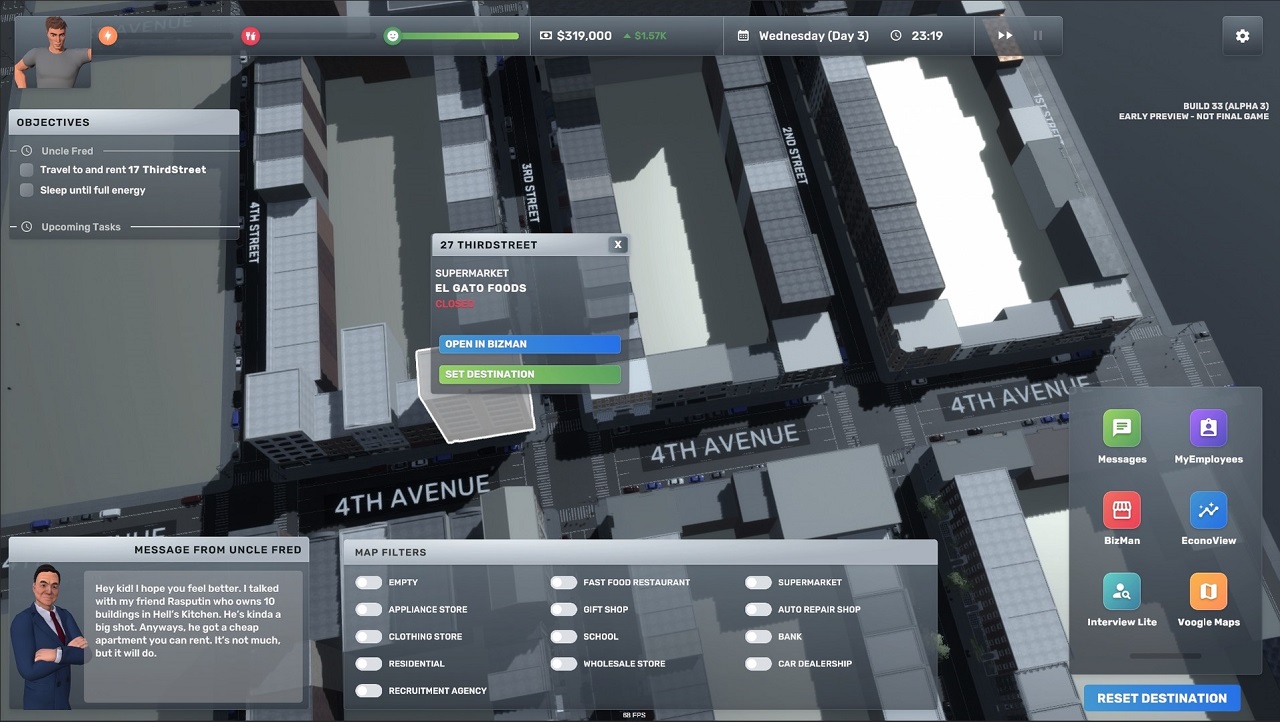Open settings via the gear icon
The height and width of the screenshot is (722, 1280).
[x=1242, y=36]
